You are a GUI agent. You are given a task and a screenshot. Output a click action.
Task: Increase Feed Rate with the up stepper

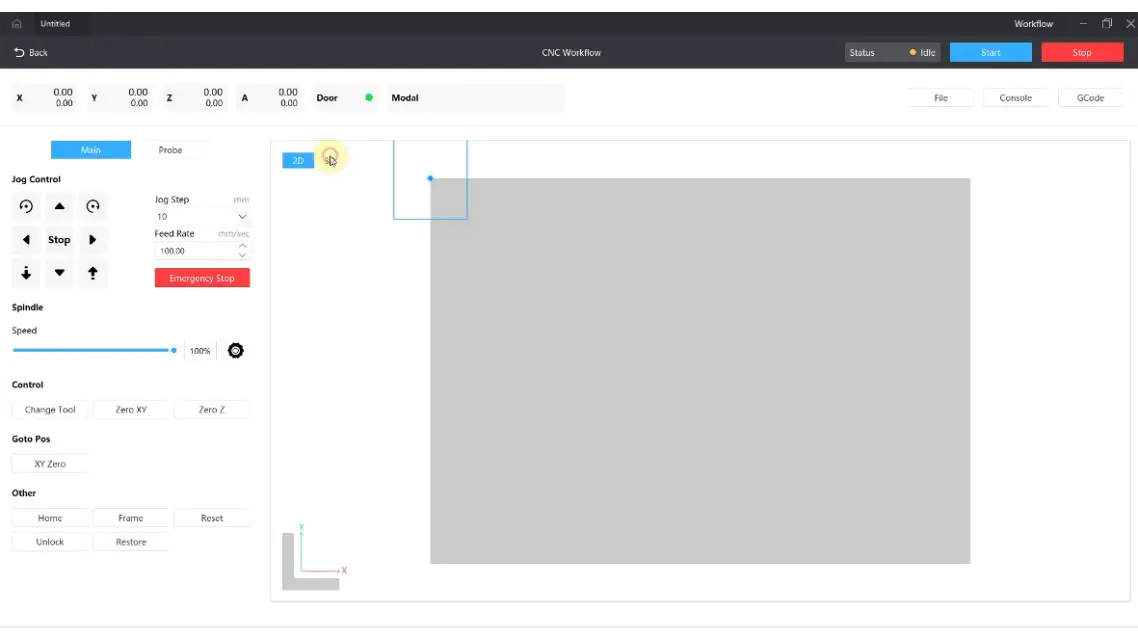[x=242, y=246]
